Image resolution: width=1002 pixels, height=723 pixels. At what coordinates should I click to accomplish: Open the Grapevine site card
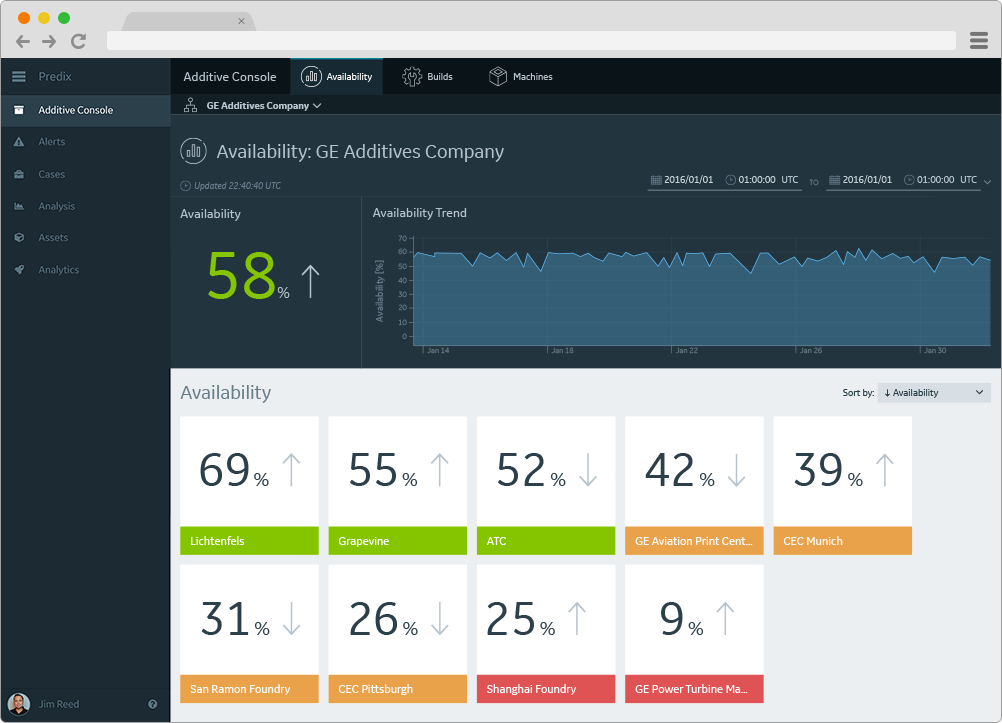[x=397, y=485]
